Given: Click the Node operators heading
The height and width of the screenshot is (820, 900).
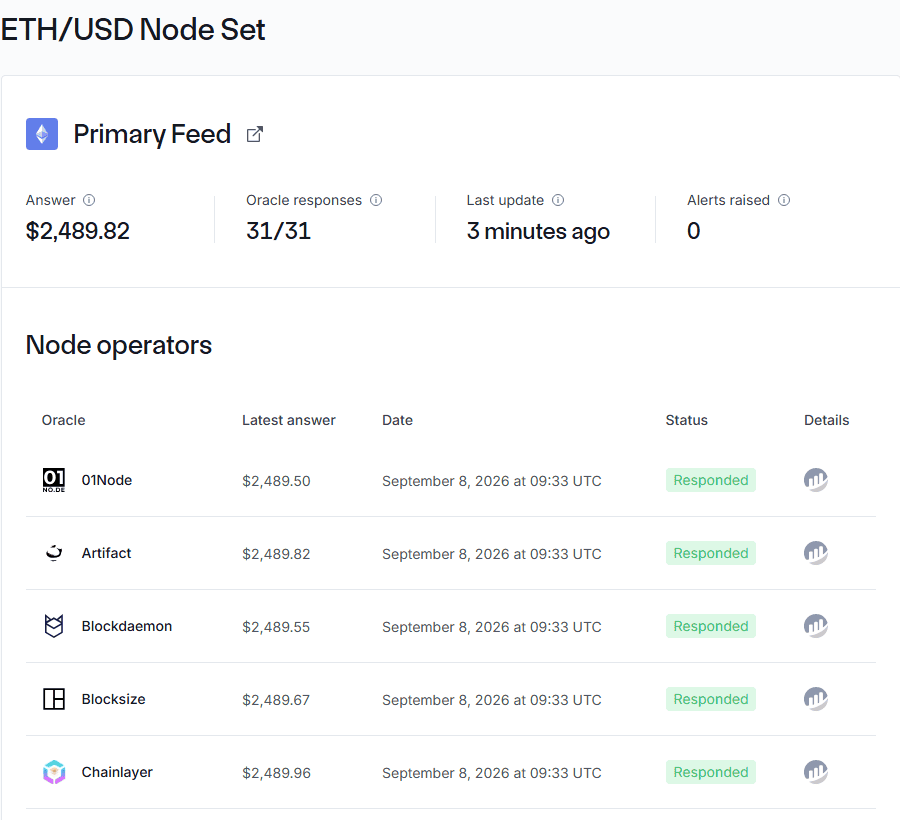Looking at the screenshot, I should point(119,345).
